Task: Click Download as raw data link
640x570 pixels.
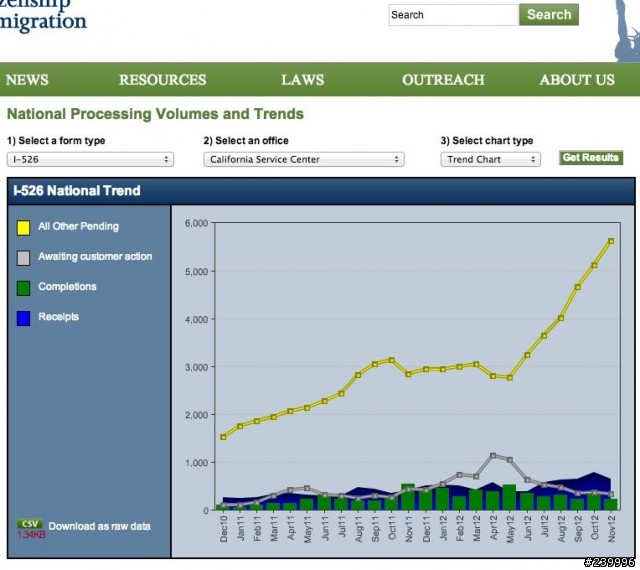Action: click(x=99, y=526)
